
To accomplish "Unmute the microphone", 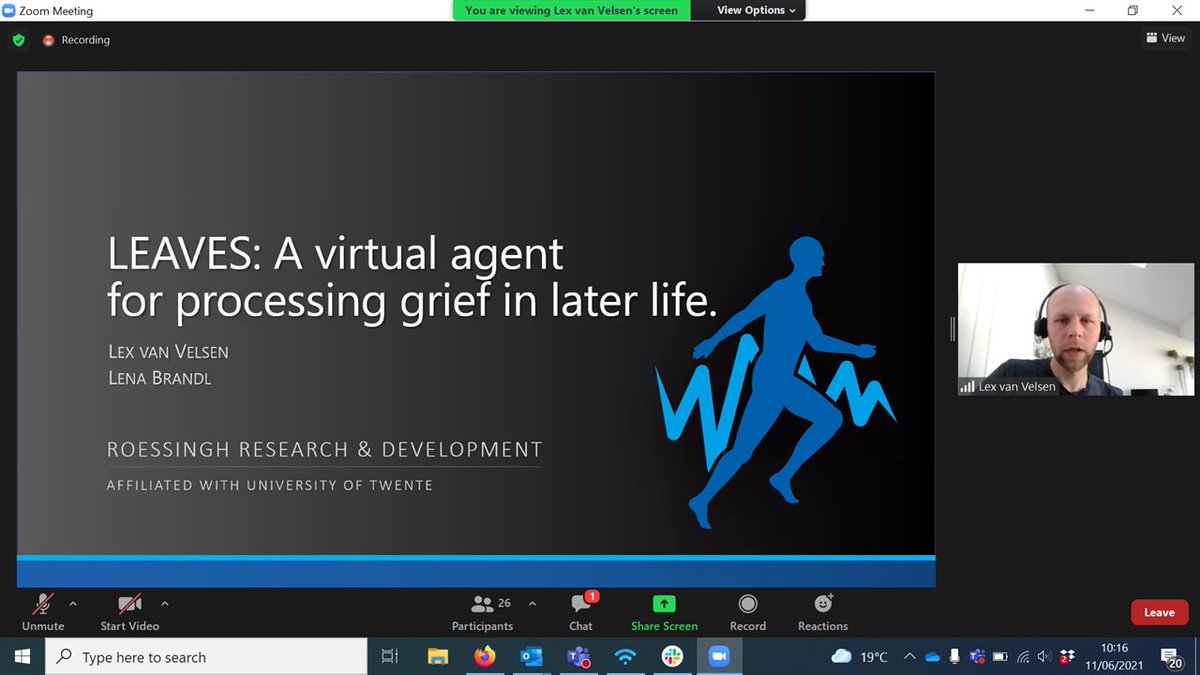I will pos(43,612).
